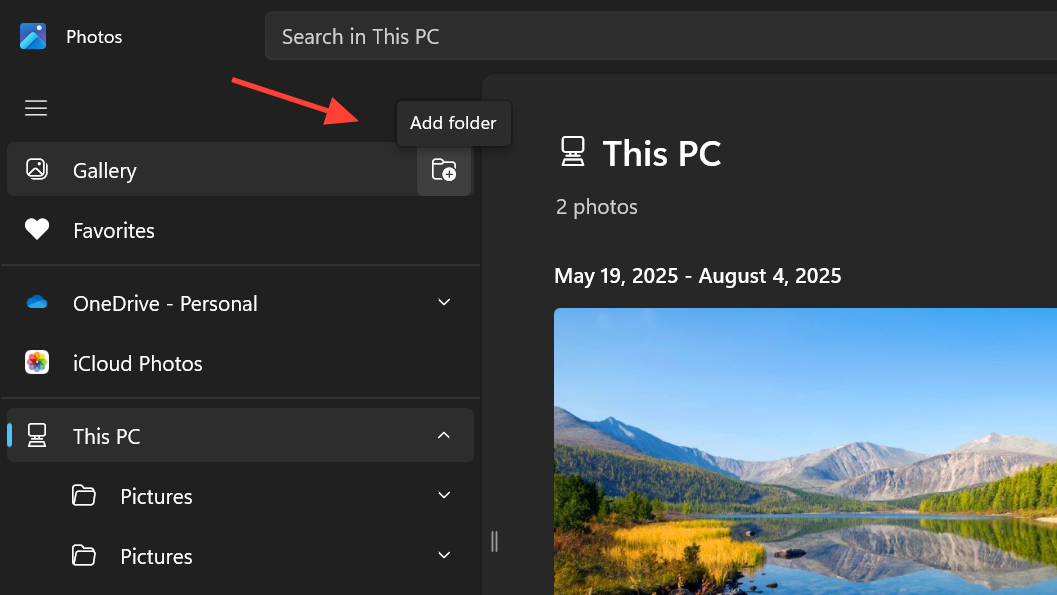Click the Add folder icon beside Gallery
The width and height of the screenshot is (1057, 595).
[x=443, y=170]
